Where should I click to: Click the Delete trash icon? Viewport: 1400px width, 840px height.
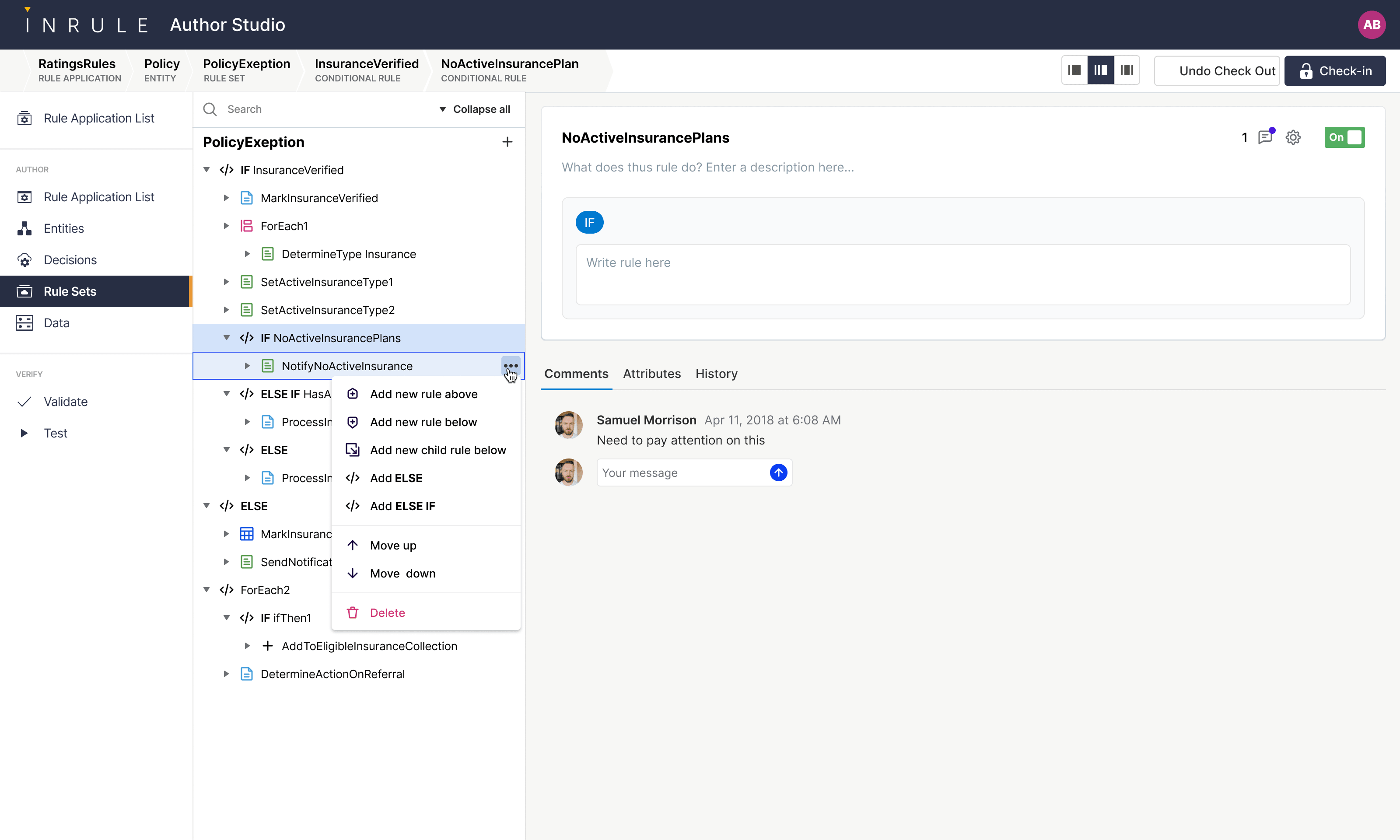353,612
